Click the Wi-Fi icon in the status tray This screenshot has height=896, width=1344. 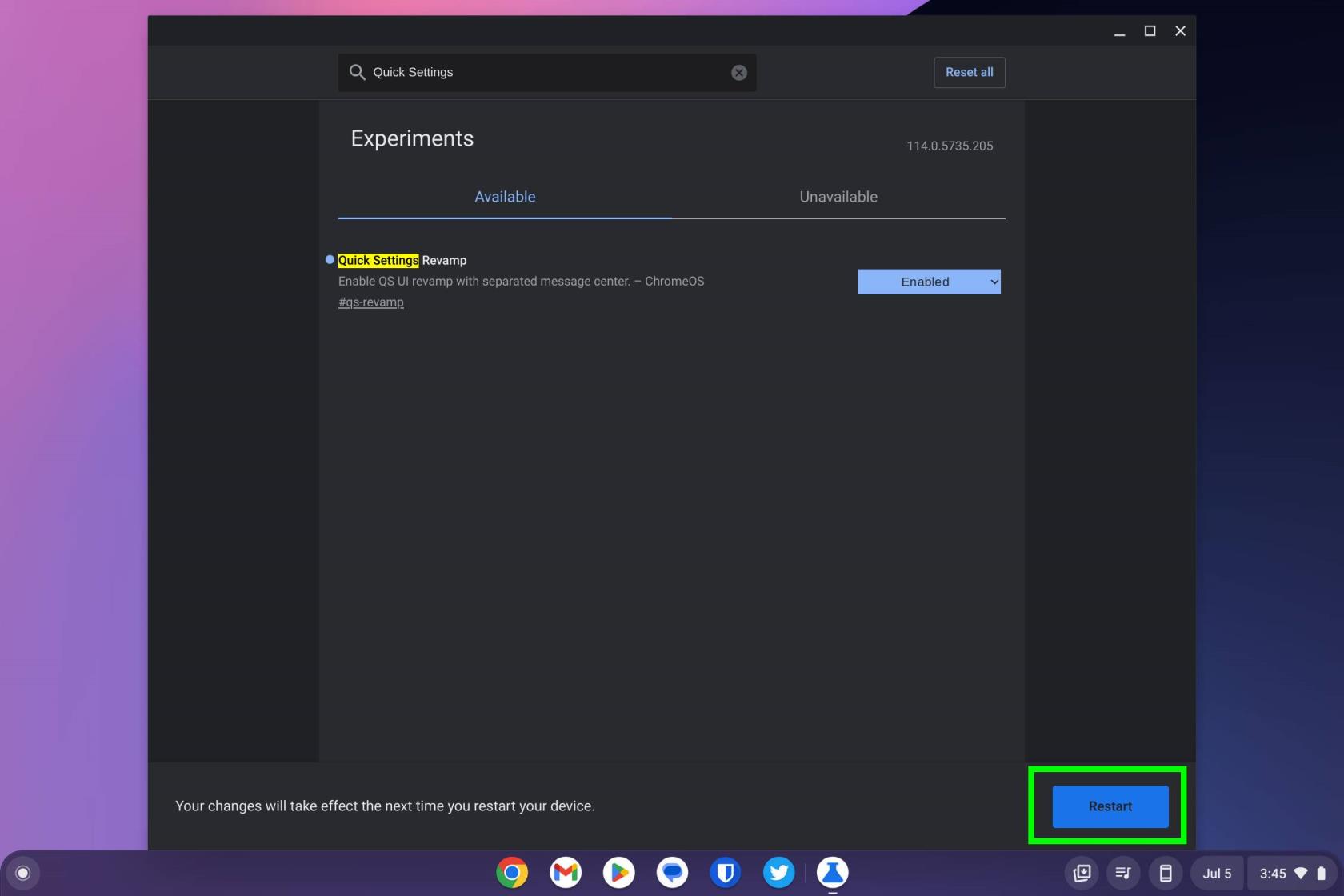point(1301,873)
